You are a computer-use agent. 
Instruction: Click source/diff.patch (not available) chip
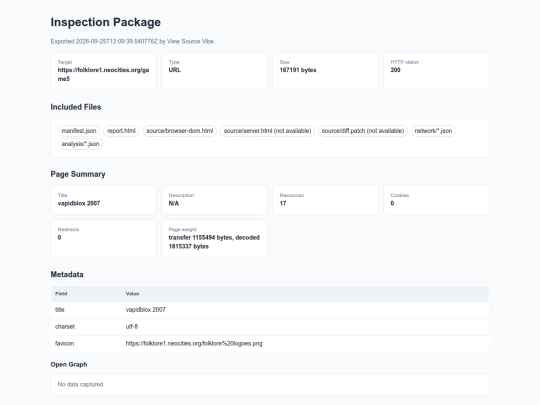click(x=363, y=131)
